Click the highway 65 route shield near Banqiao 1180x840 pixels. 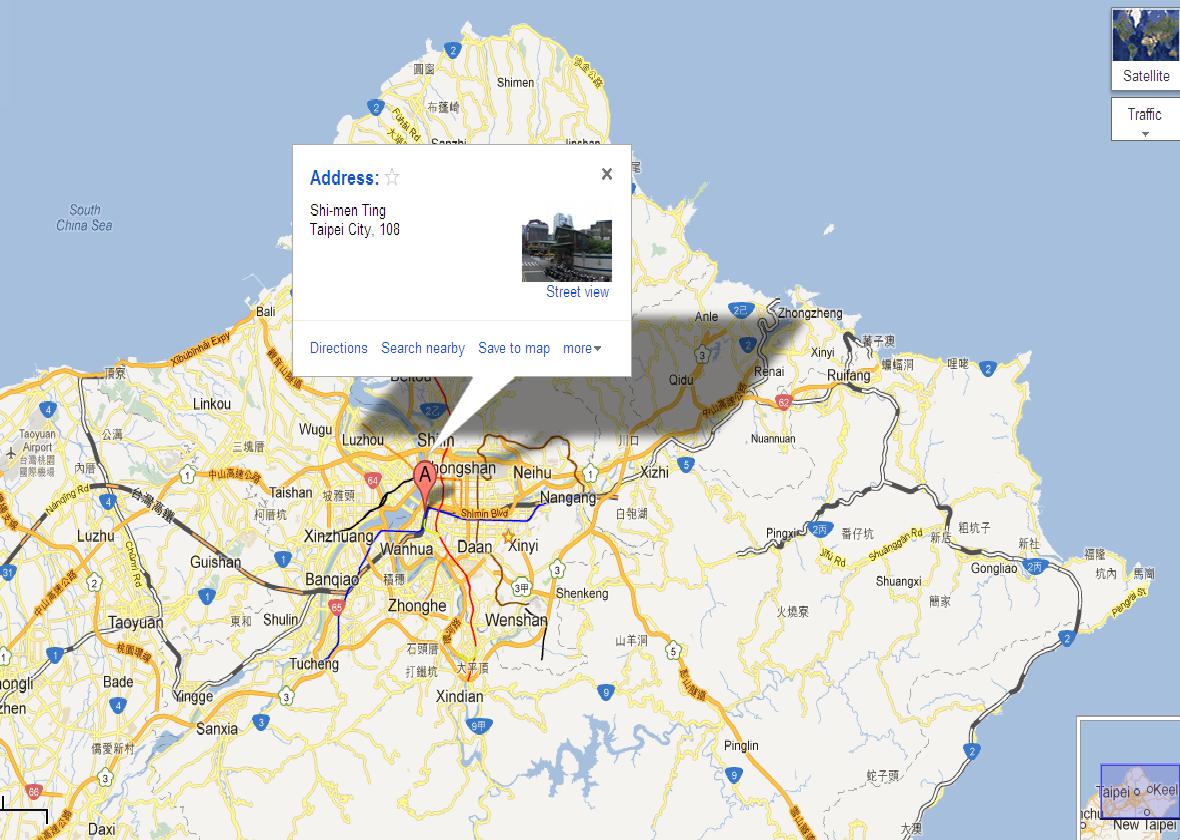[x=334, y=604]
